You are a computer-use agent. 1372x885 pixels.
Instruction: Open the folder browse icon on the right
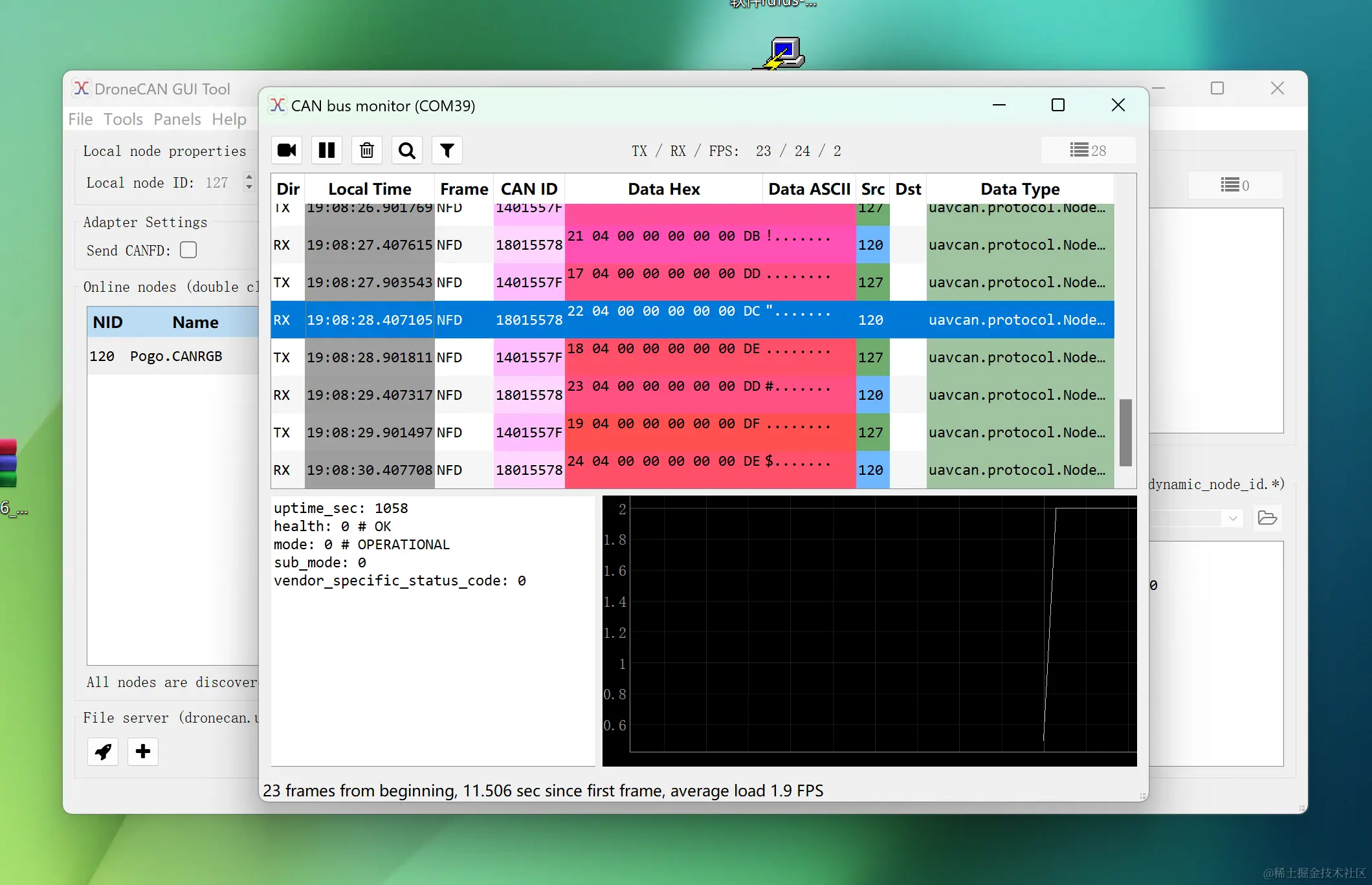[x=1267, y=518]
